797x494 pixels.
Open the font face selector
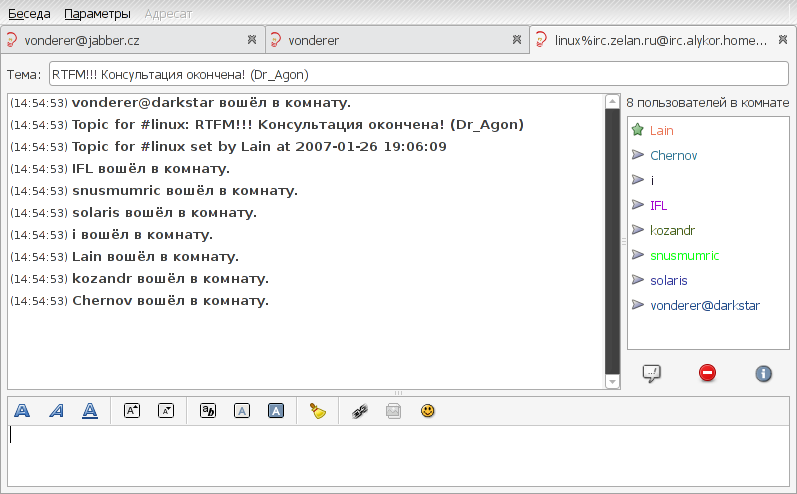click(x=208, y=410)
